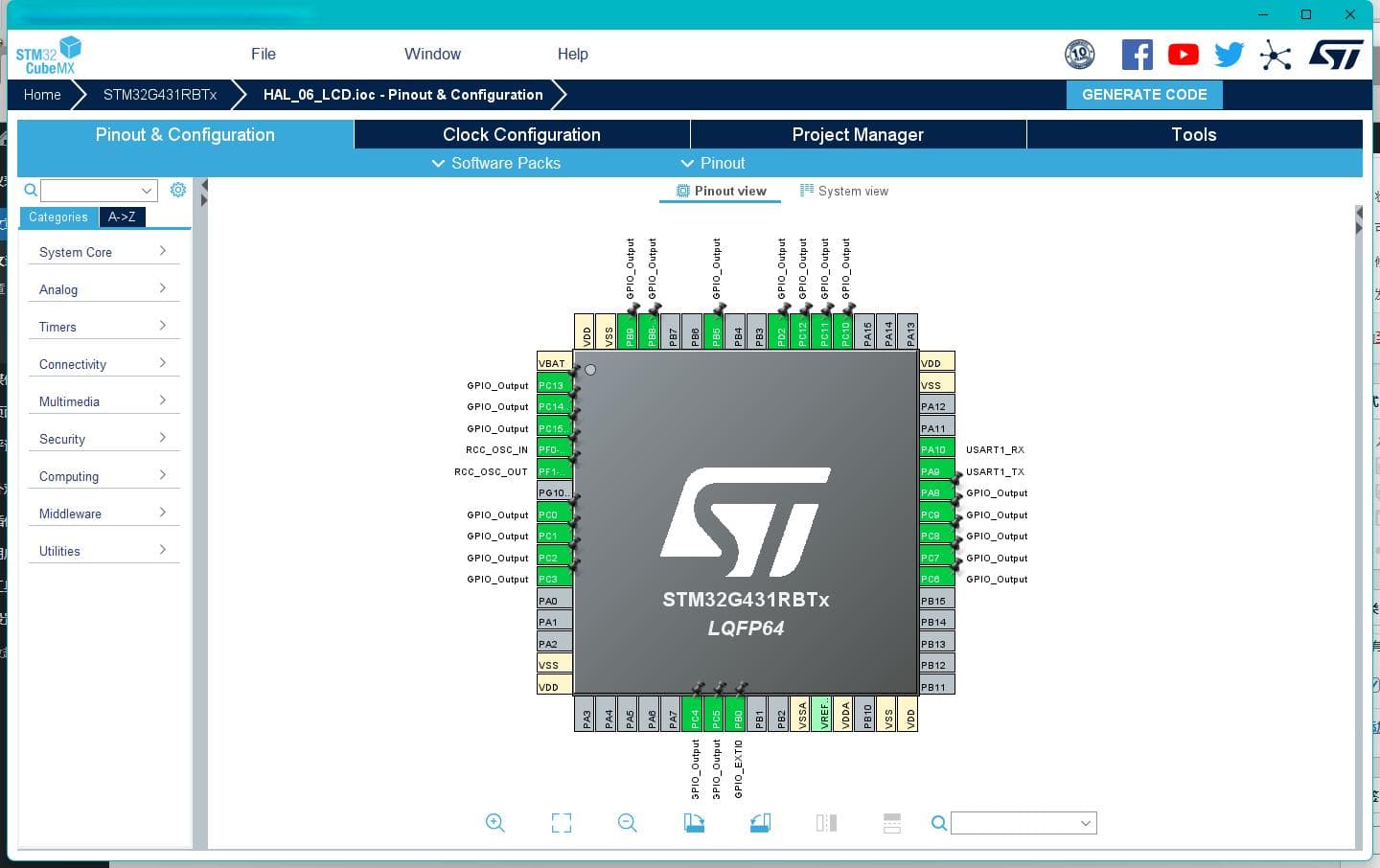Click the 10-year anniversary badge icon
The width and height of the screenshot is (1380, 868).
pos(1080,55)
